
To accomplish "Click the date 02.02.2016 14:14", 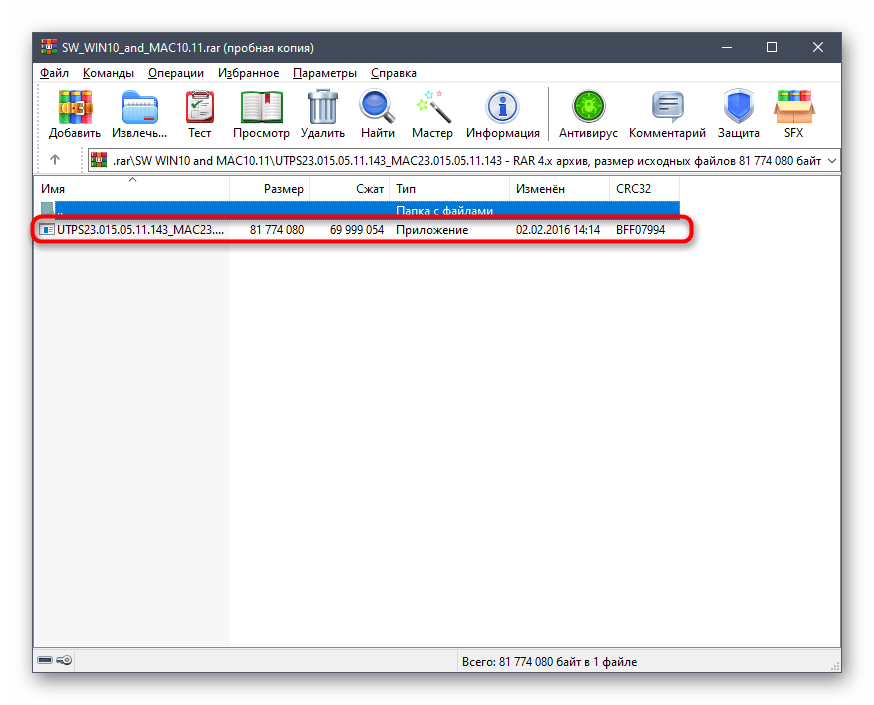I will pyautogui.click(x=557, y=230).
